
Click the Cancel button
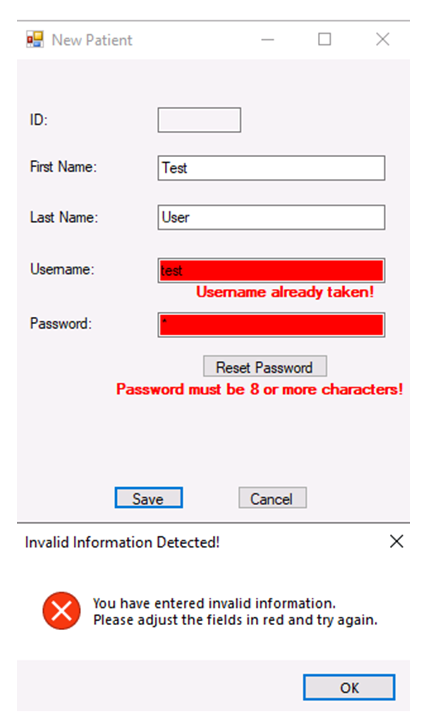click(272, 498)
